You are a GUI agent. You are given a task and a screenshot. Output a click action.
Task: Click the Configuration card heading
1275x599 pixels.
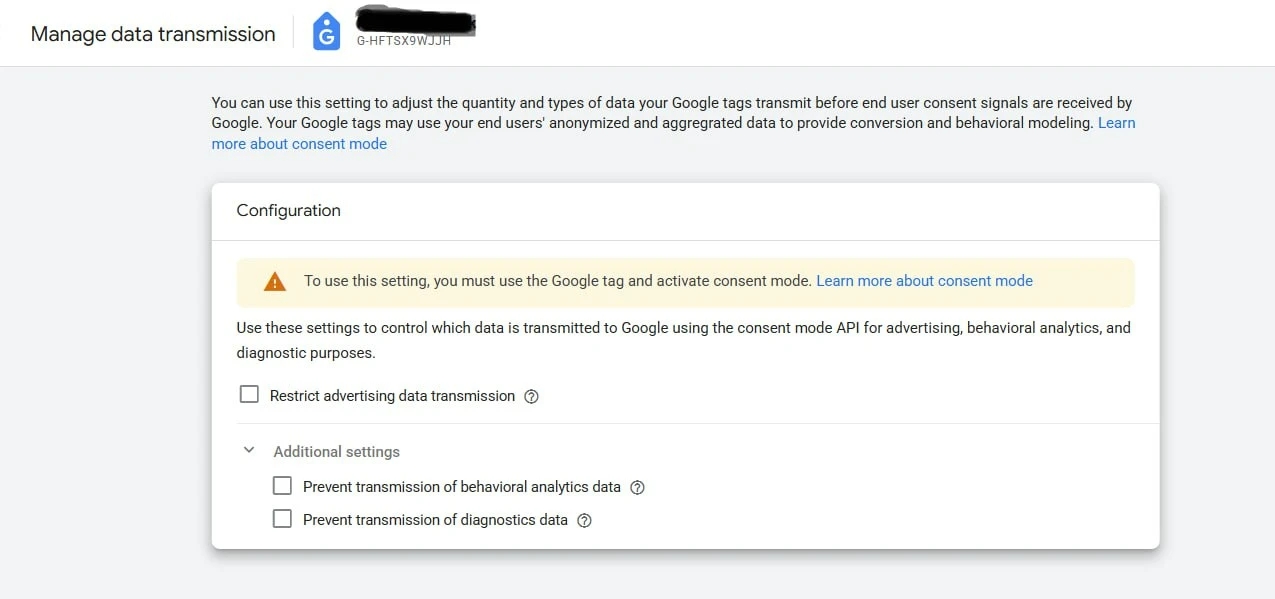[x=288, y=210]
